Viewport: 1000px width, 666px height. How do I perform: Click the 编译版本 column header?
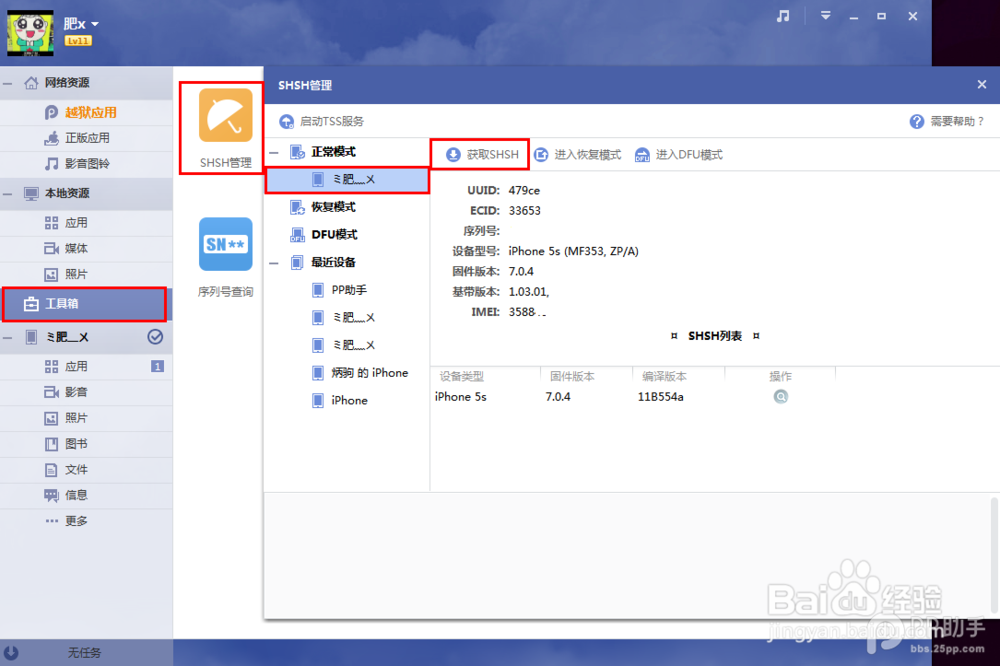pyautogui.click(x=664, y=376)
